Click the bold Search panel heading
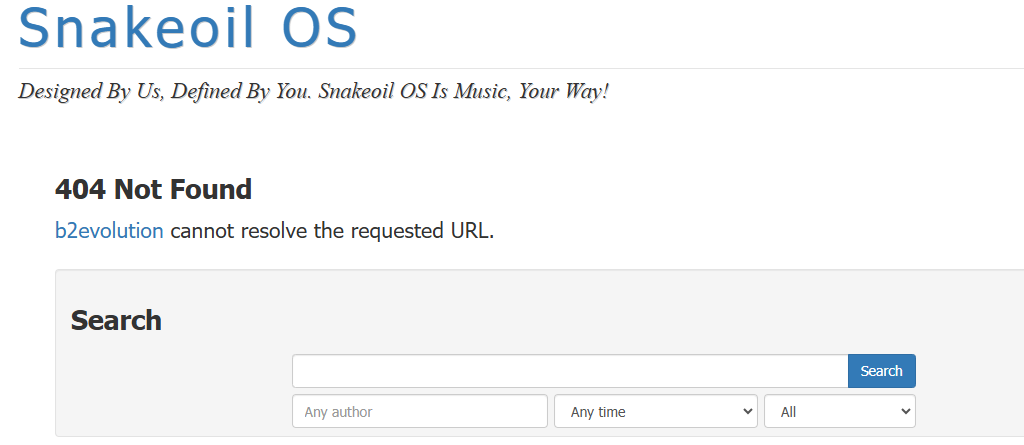 [x=116, y=320]
